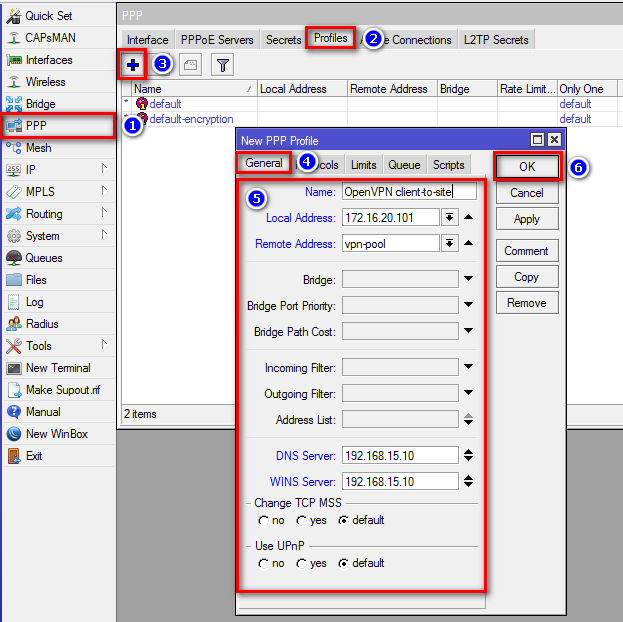Open Mesh menu entry

(59, 148)
